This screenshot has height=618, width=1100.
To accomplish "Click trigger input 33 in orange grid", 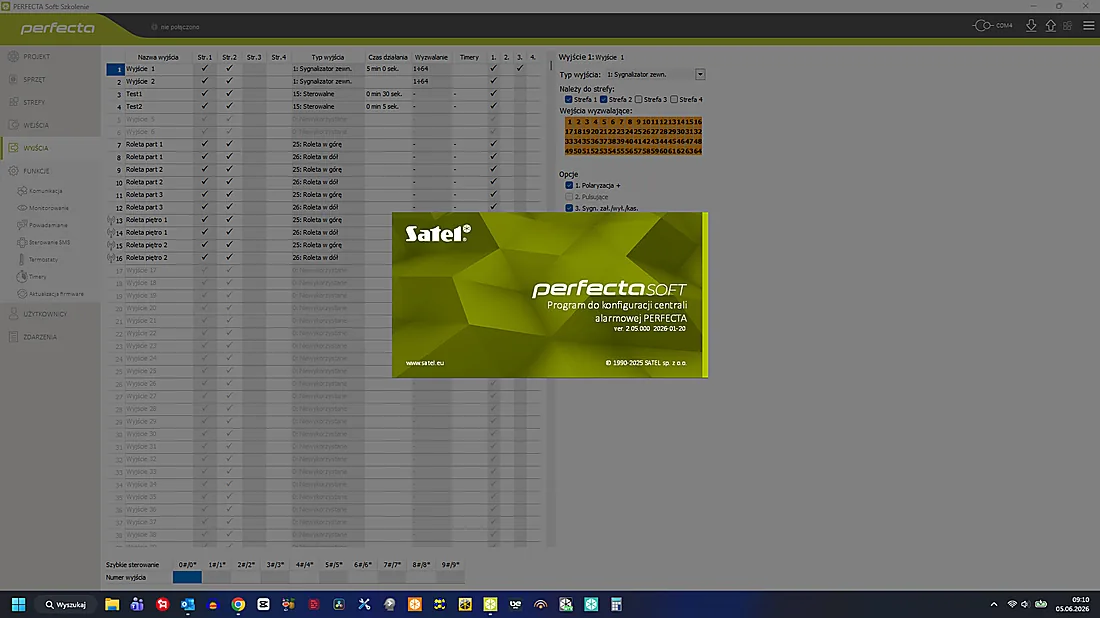I will point(570,142).
